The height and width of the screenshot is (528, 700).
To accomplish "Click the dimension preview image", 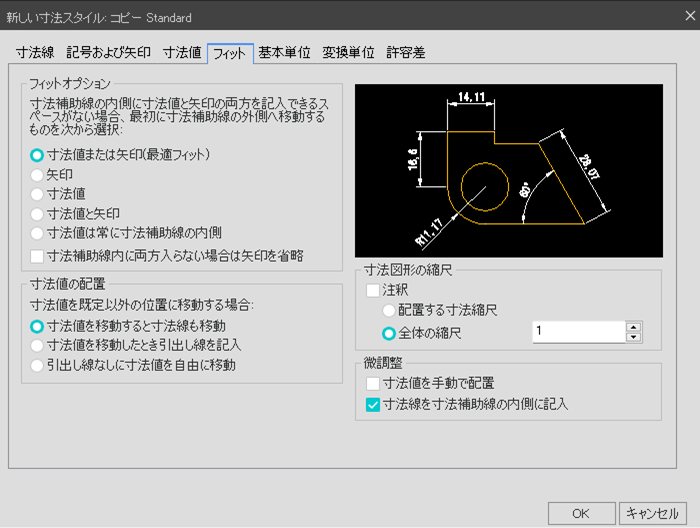I will coord(509,170).
